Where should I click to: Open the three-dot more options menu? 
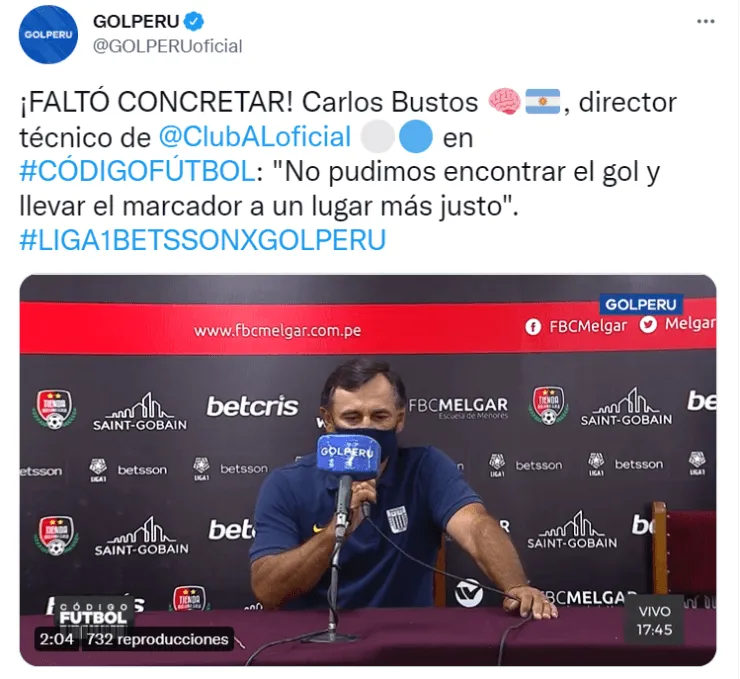click(706, 22)
